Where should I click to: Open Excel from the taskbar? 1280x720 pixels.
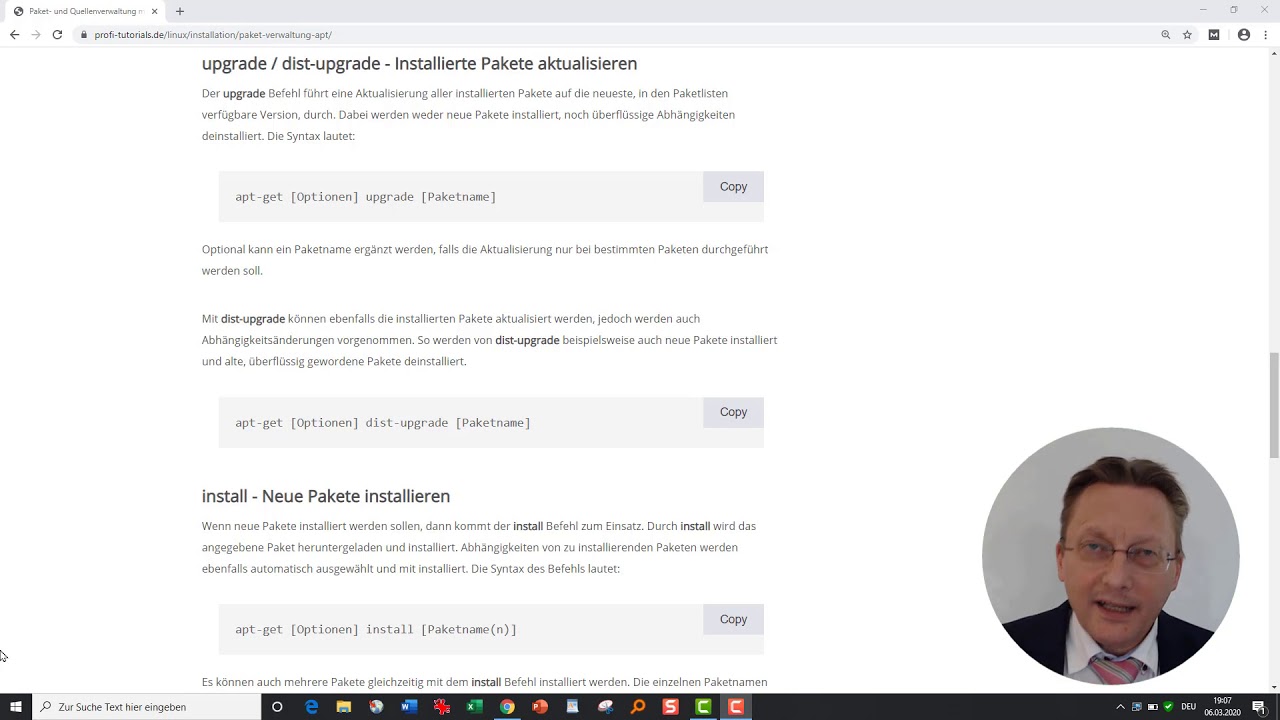(x=475, y=706)
